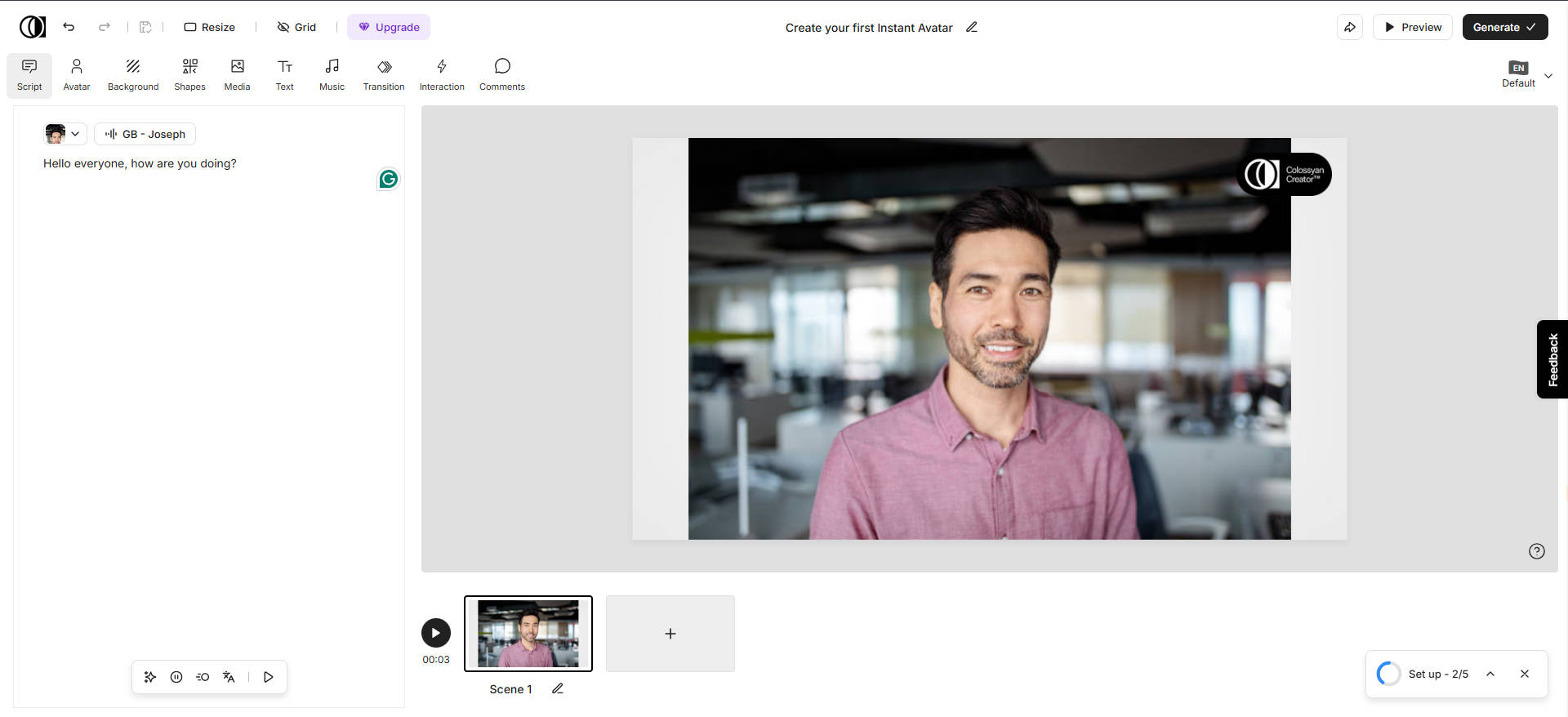Open the GB - Joseph voice selector
This screenshot has height=717, width=1568.
(x=145, y=134)
